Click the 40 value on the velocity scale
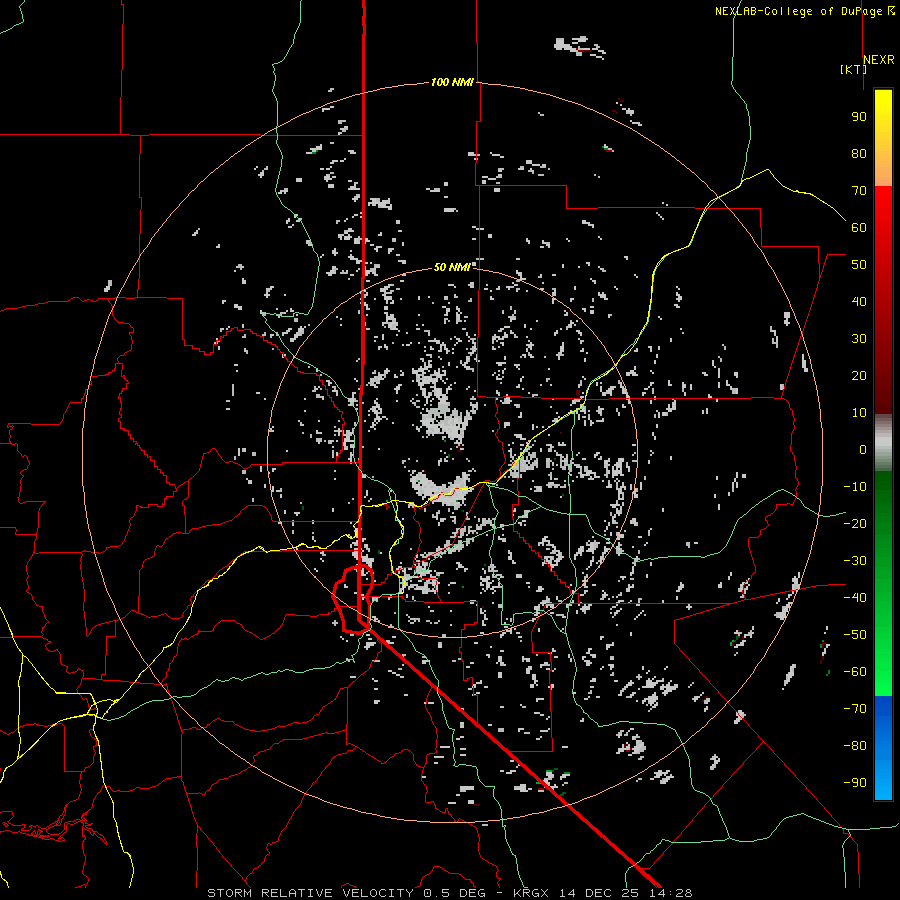Screen dimensions: 900x900 click(859, 302)
